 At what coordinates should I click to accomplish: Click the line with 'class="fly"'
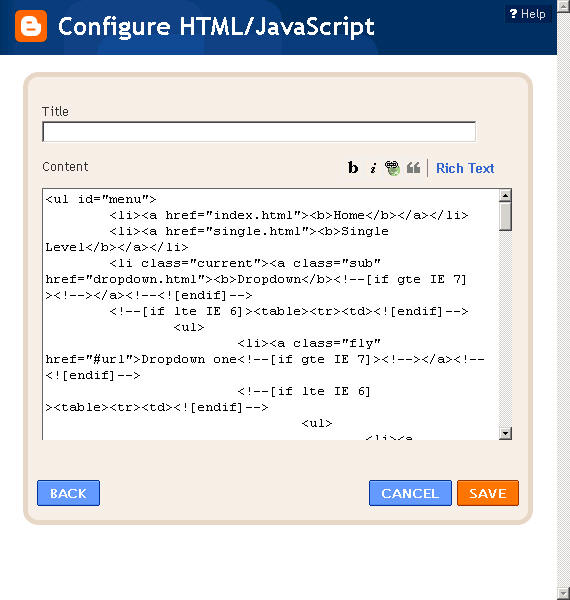[x=309, y=343]
